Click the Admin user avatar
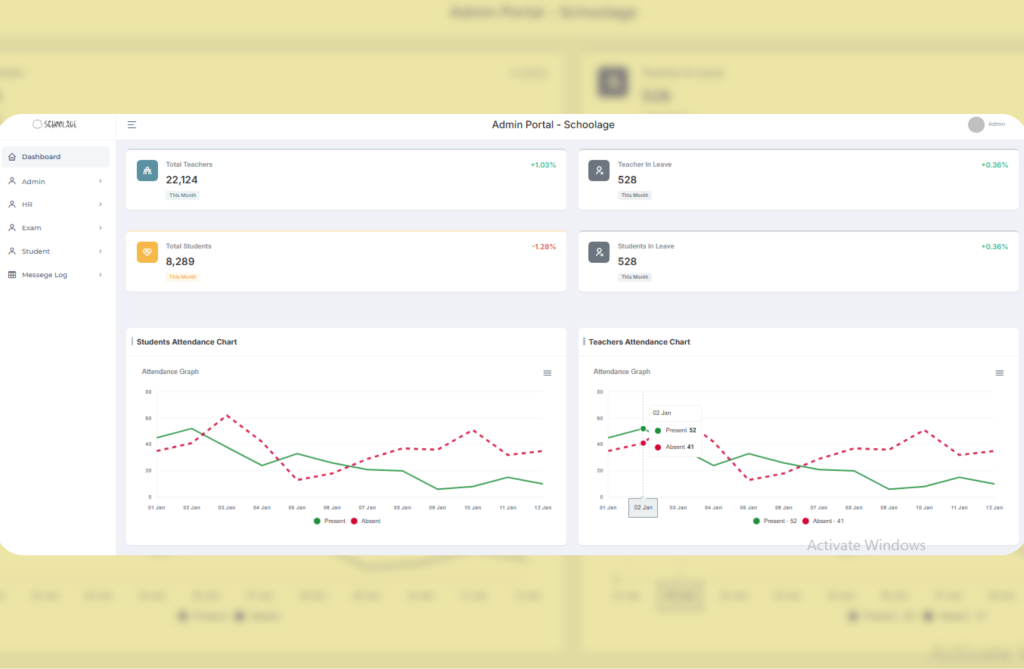This screenshot has width=1024, height=669. [x=976, y=125]
